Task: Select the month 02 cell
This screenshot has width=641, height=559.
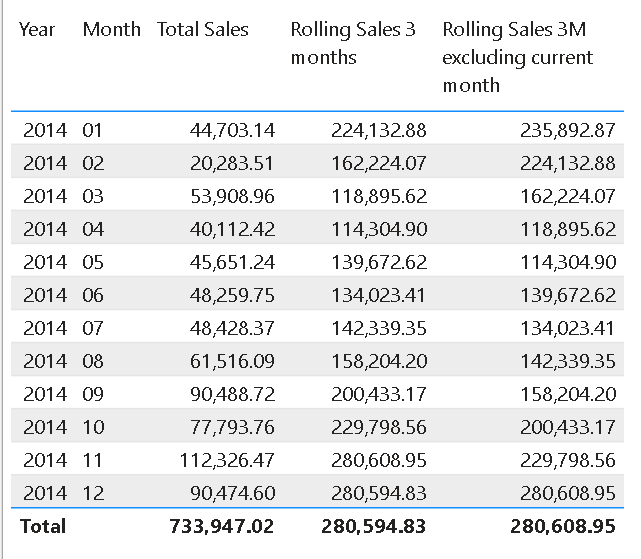Action: (x=93, y=163)
